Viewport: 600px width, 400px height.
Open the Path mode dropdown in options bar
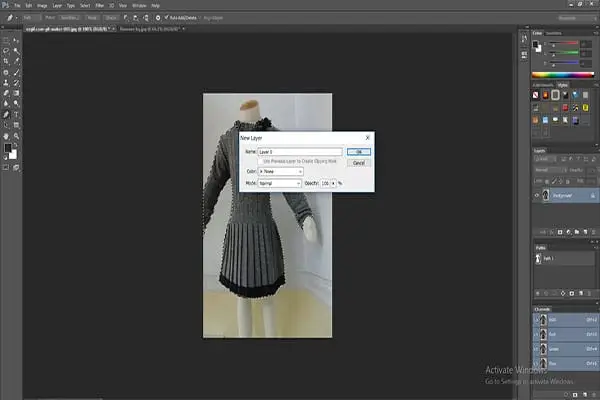click(x=31, y=18)
